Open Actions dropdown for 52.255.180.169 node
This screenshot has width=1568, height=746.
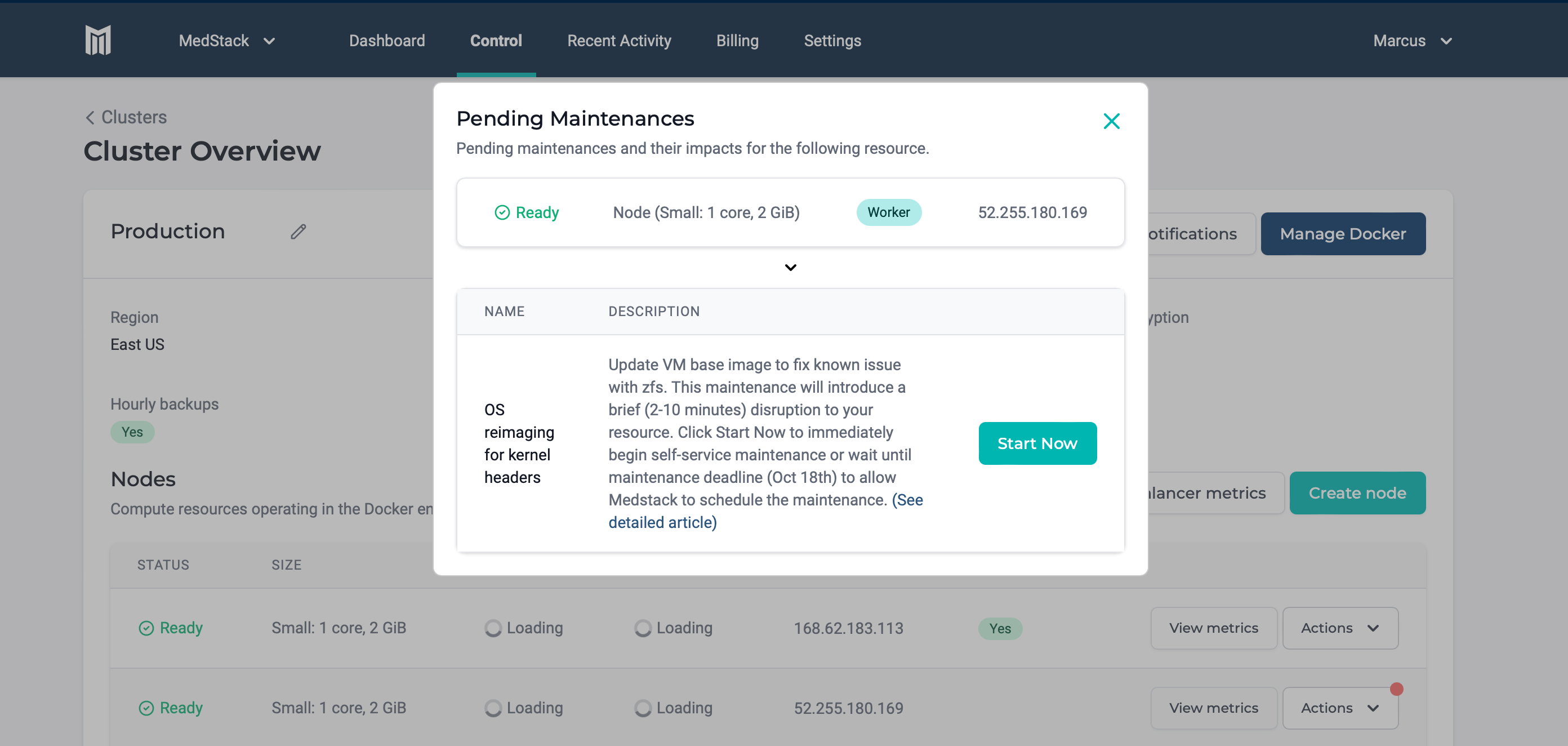(1339, 708)
